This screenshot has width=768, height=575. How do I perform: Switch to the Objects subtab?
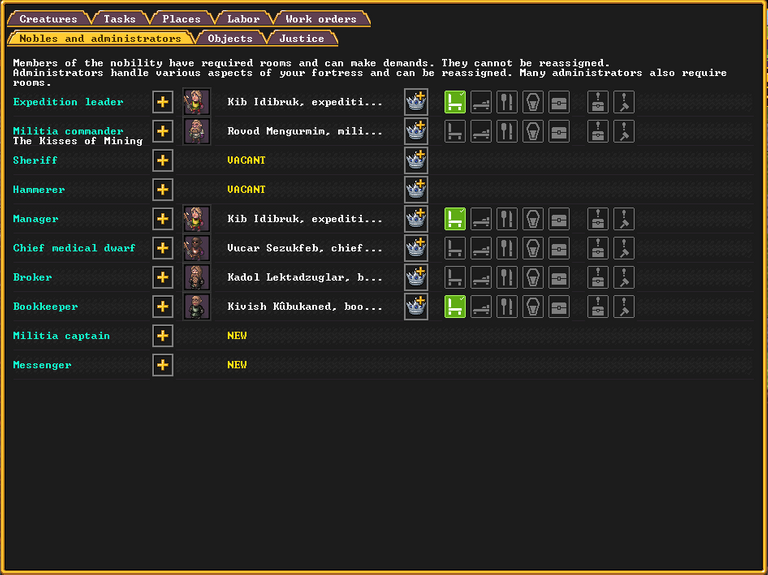[230, 38]
